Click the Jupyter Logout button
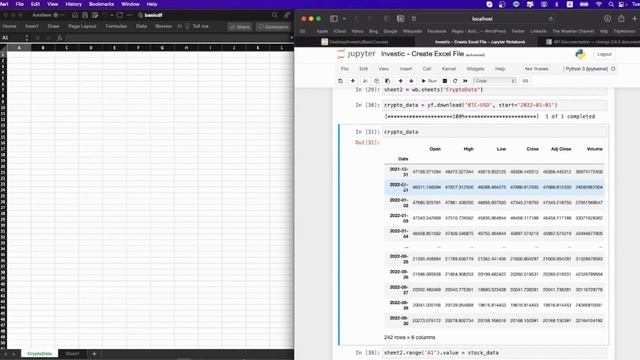Screen dimensions: 640x360 [x=604, y=54]
